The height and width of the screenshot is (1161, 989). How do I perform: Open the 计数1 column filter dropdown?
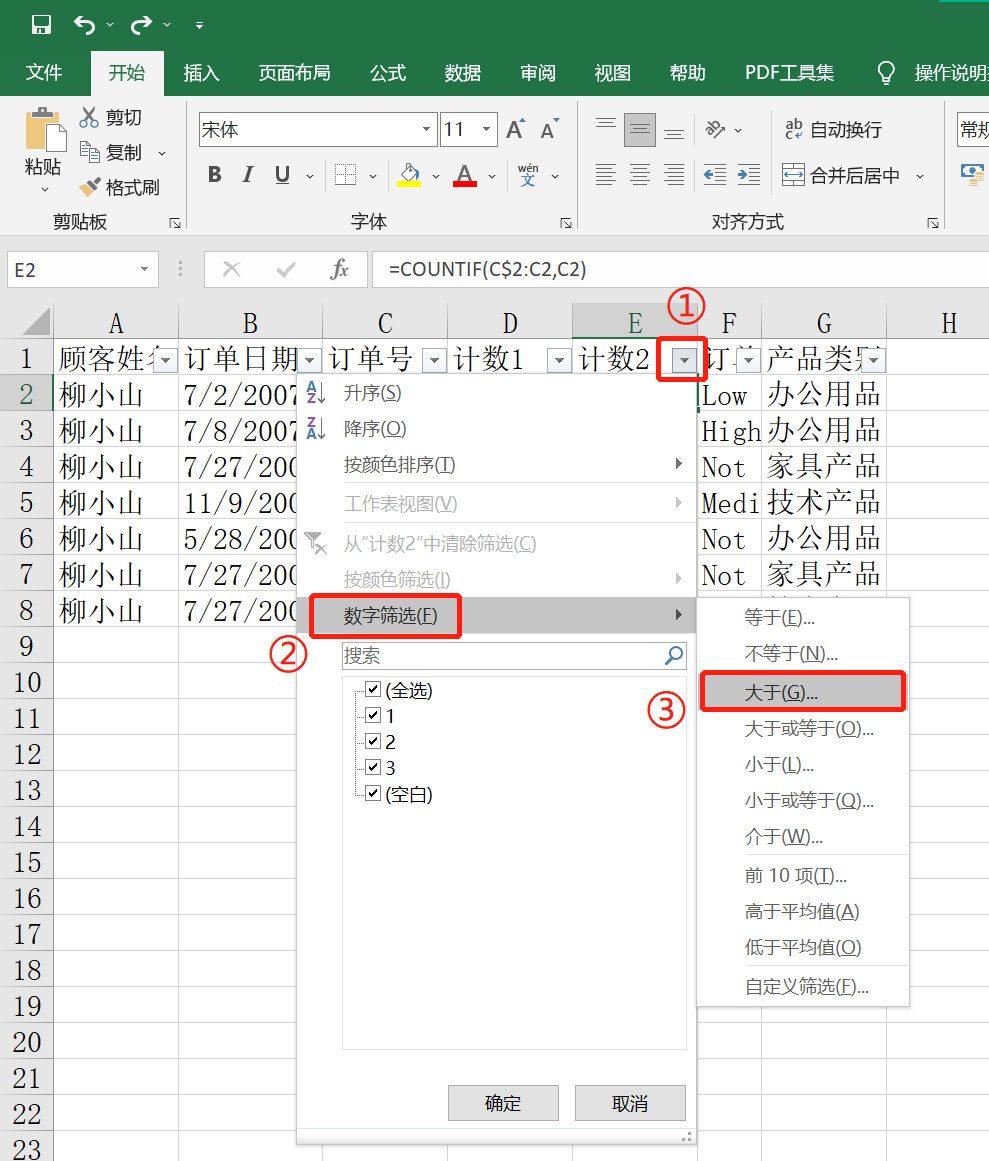coord(560,361)
